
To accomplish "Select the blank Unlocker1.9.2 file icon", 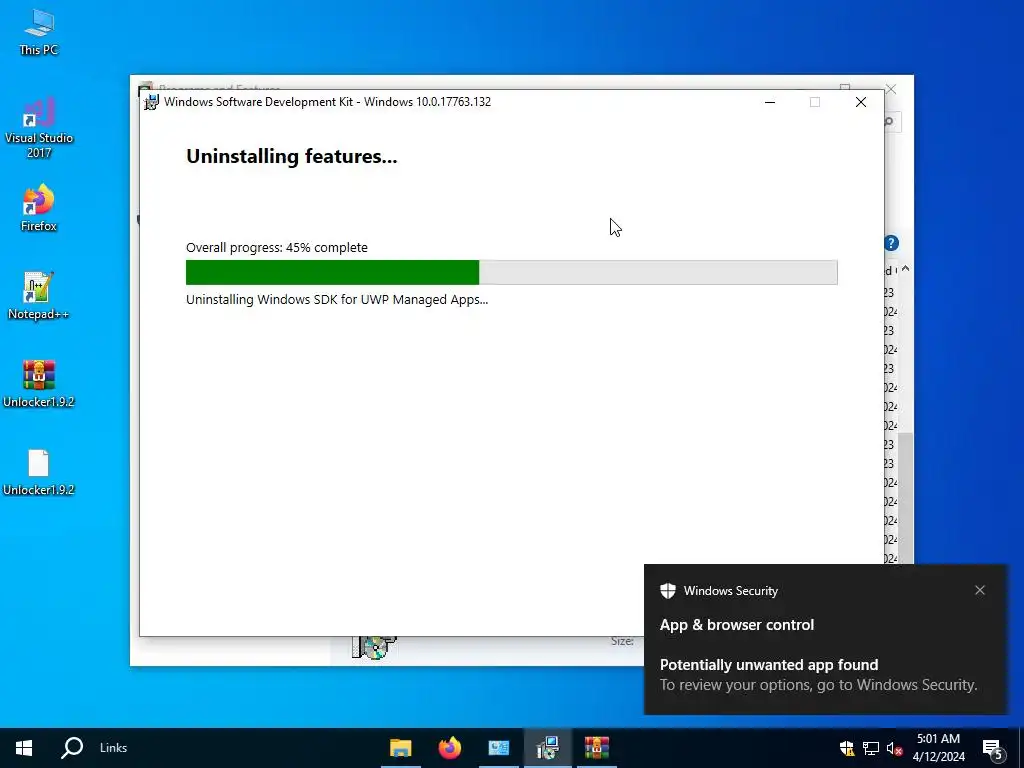I will pos(39,472).
